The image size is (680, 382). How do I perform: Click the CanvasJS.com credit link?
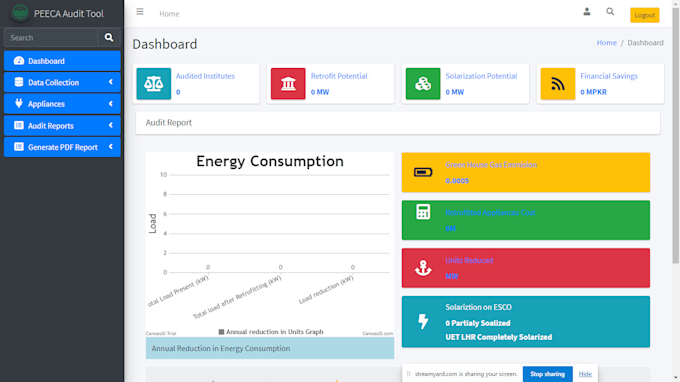pyautogui.click(x=378, y=333)
